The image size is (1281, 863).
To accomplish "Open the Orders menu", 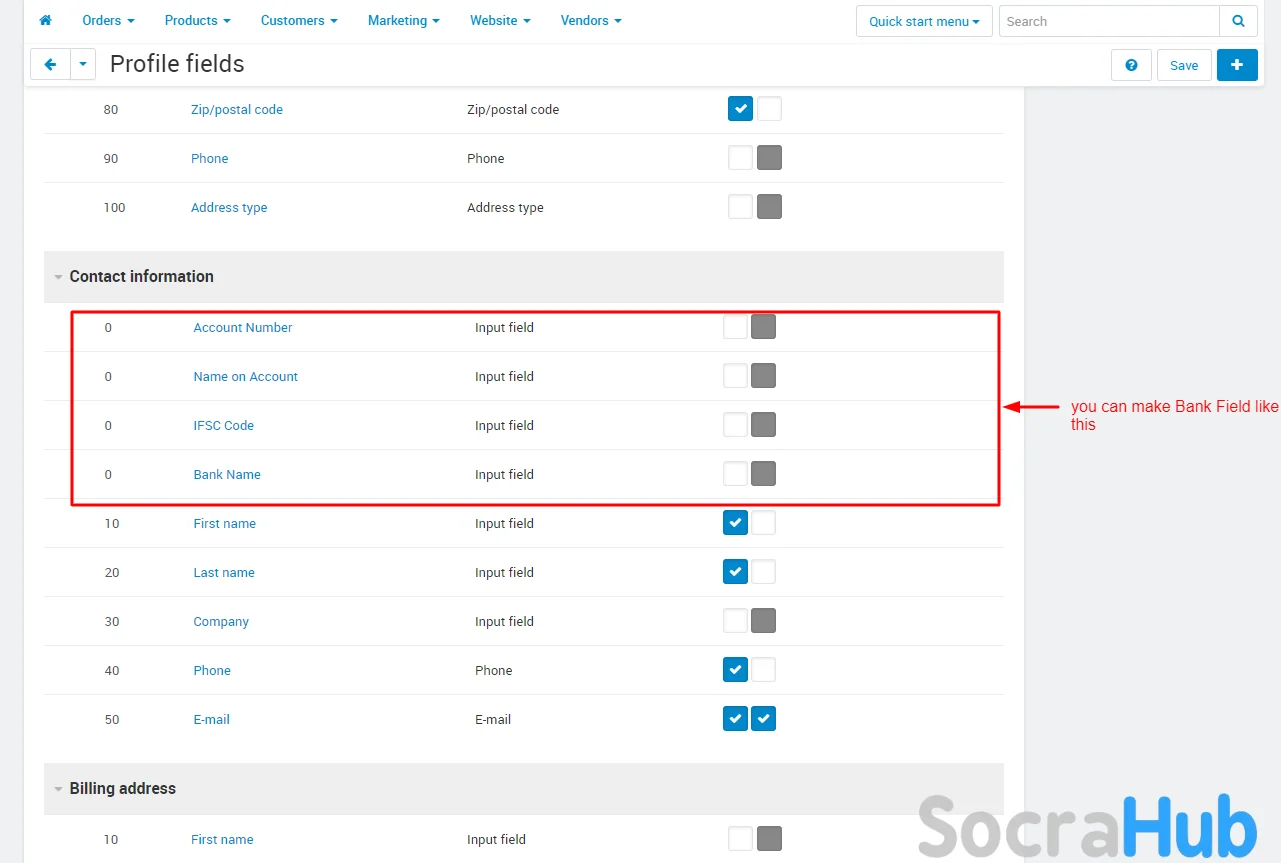I will tap(108, 20).
